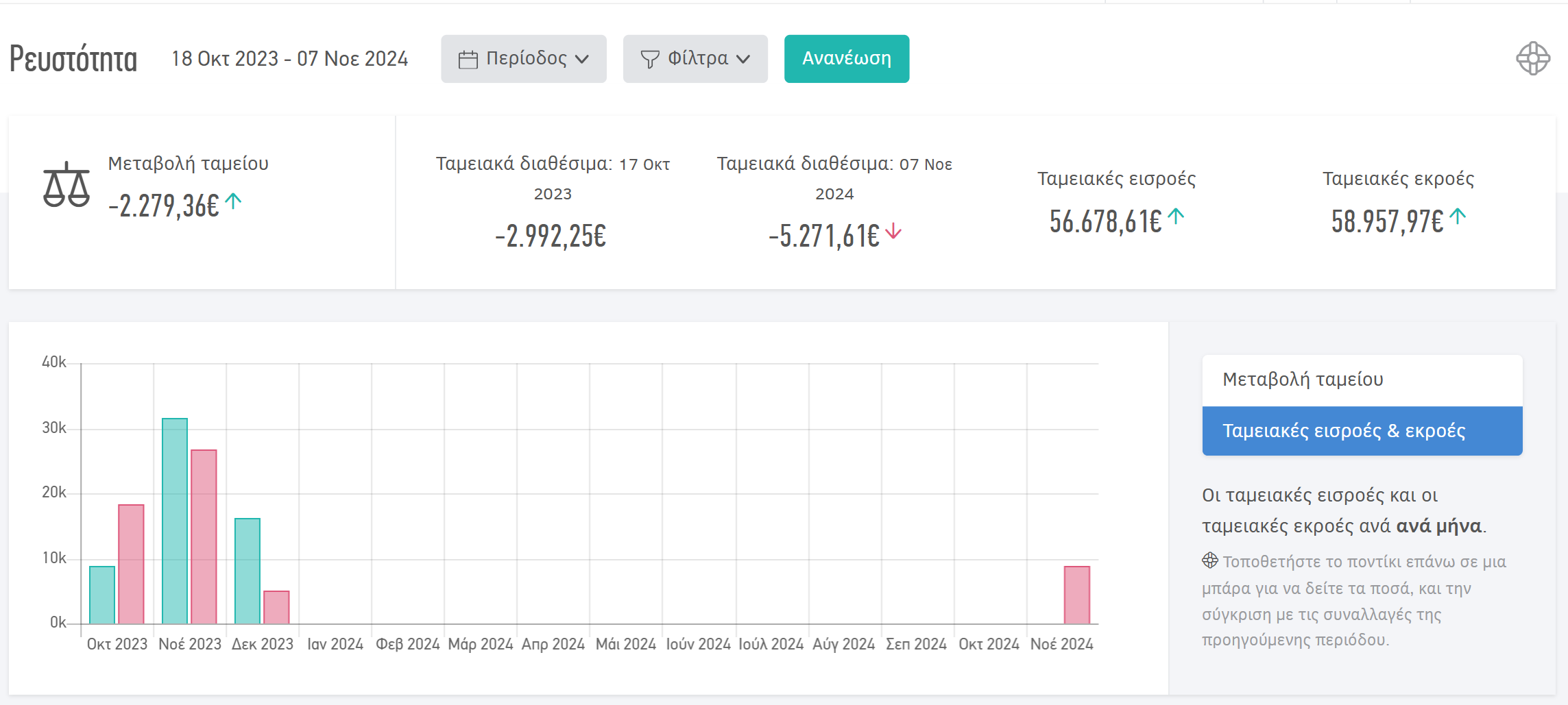
Task: Click the Μάι 2024 axis label
Action: pos(626,645)
